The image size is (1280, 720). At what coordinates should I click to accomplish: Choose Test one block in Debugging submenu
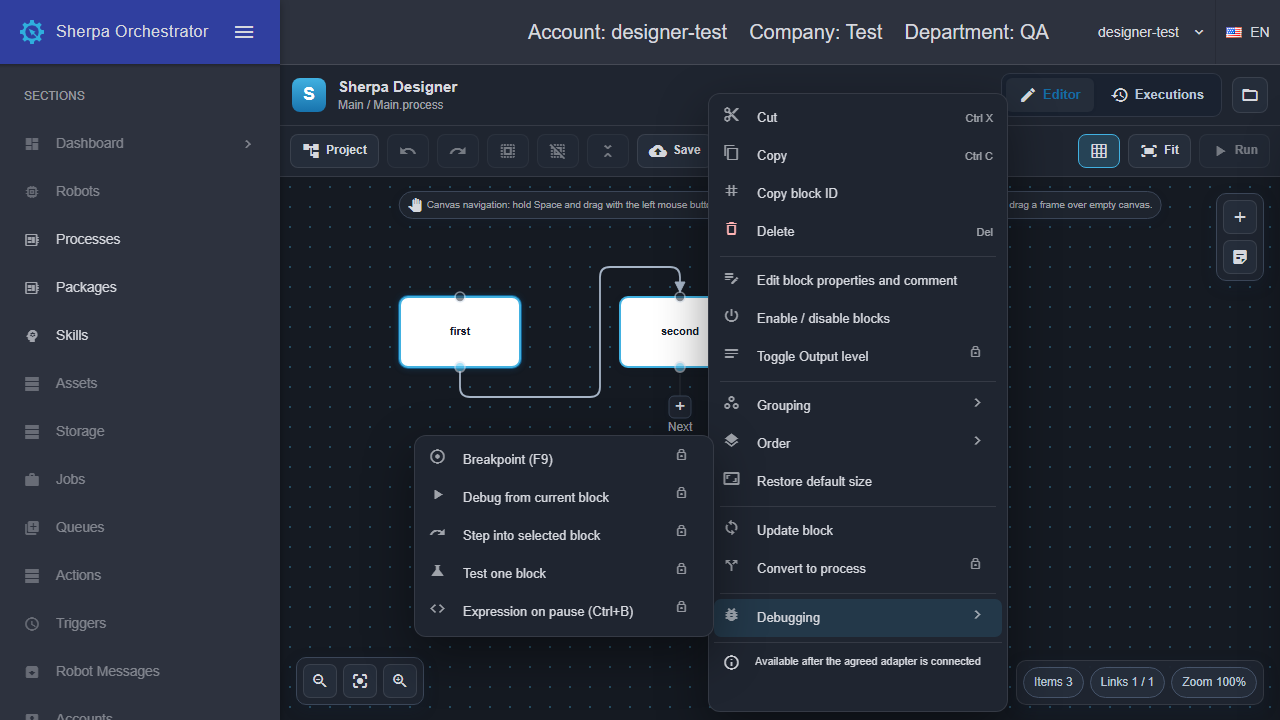click(x=564, y=573)
